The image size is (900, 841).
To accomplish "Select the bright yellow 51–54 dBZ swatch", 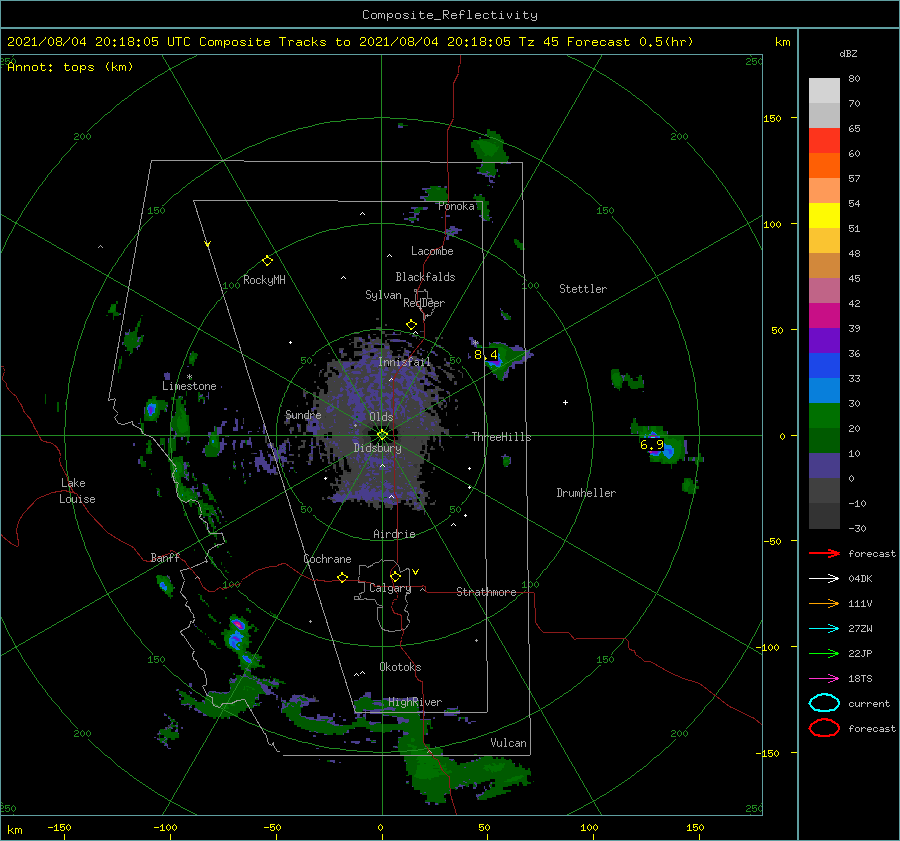I will pyautogui.click(x=824, y=215).
